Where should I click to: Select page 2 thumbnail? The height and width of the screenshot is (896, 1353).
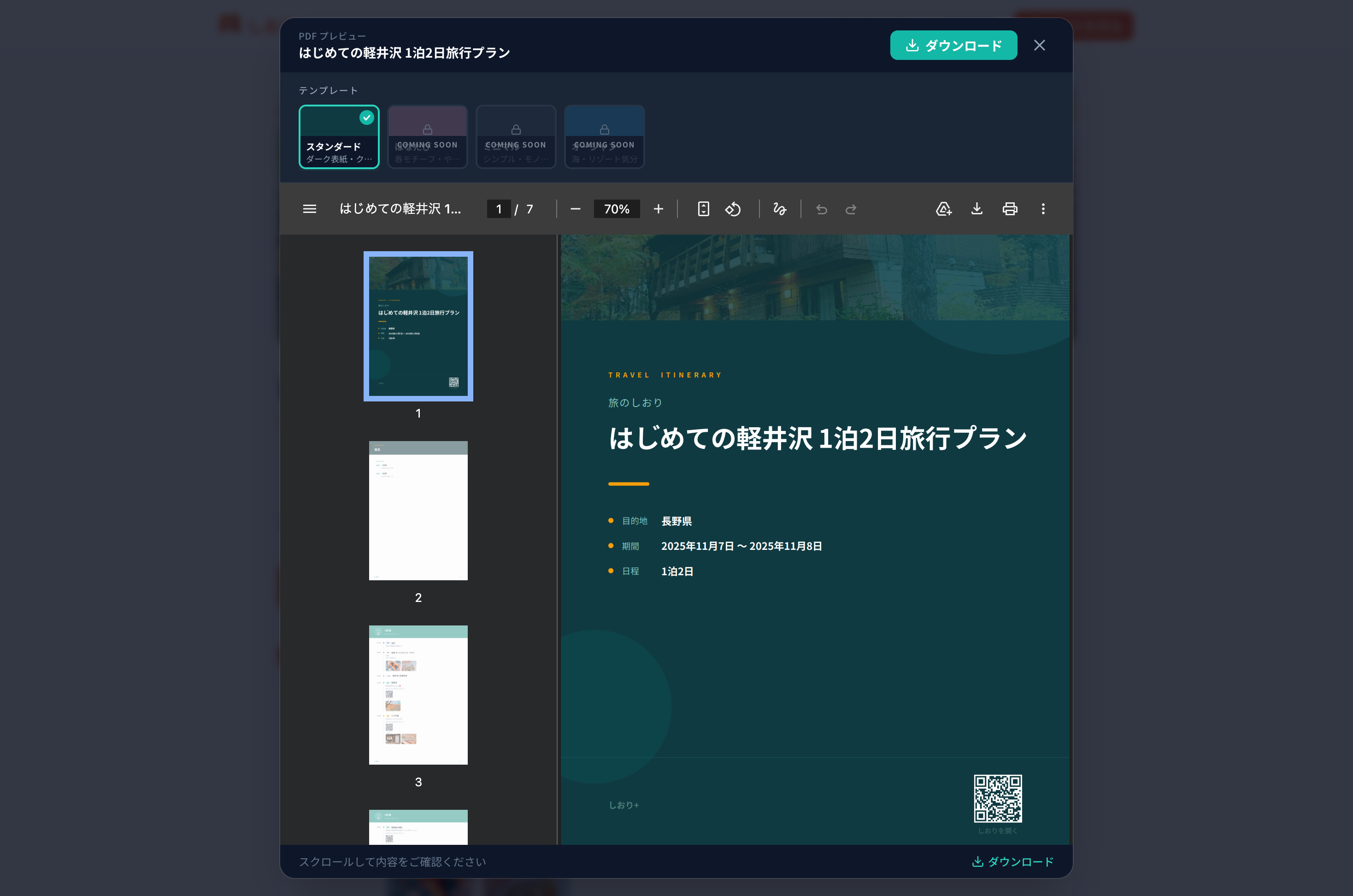418,510
